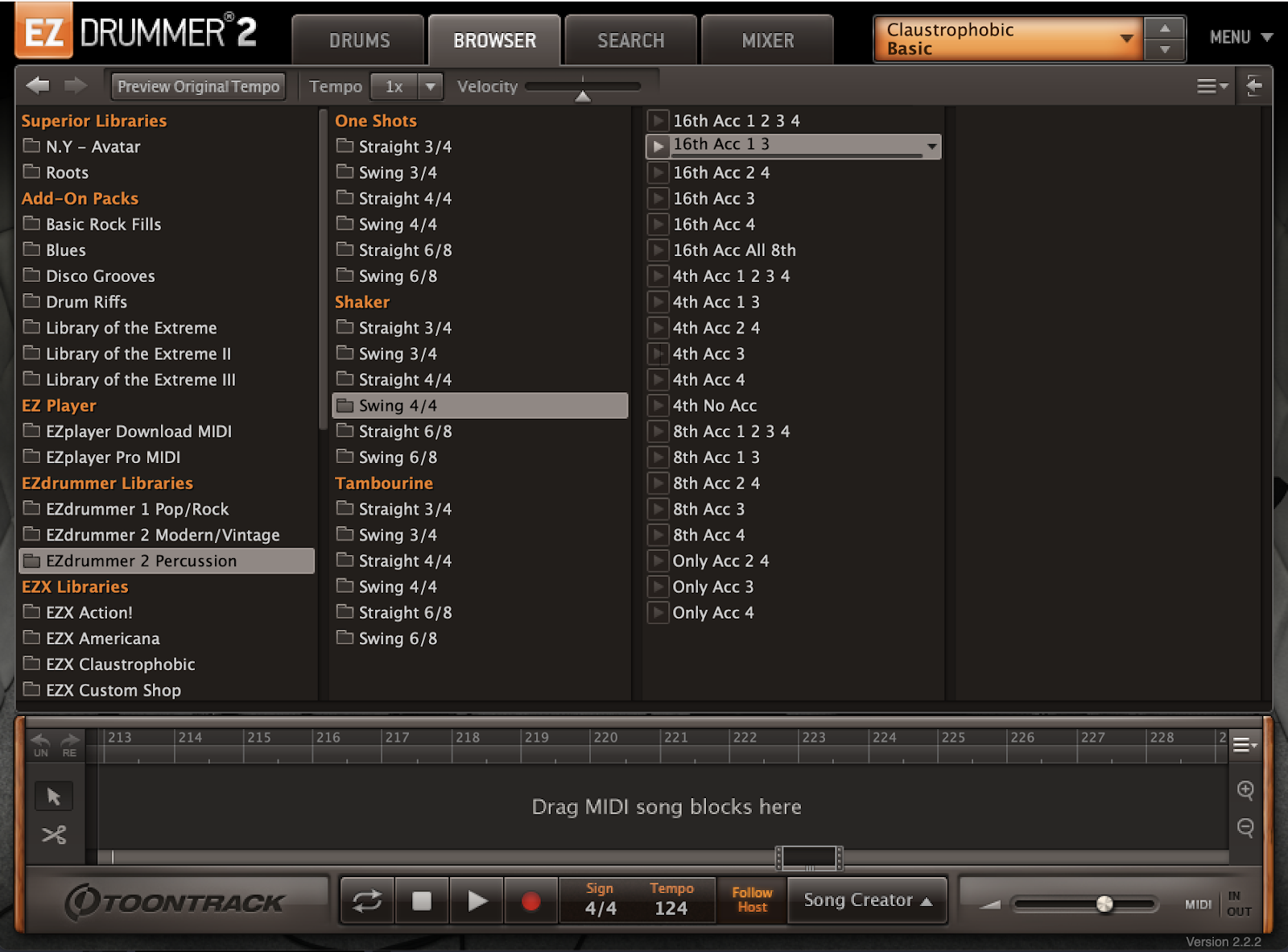Play preview of 16th Acc All 8th
Viewport: 1288px width, 952px height.
658,250
